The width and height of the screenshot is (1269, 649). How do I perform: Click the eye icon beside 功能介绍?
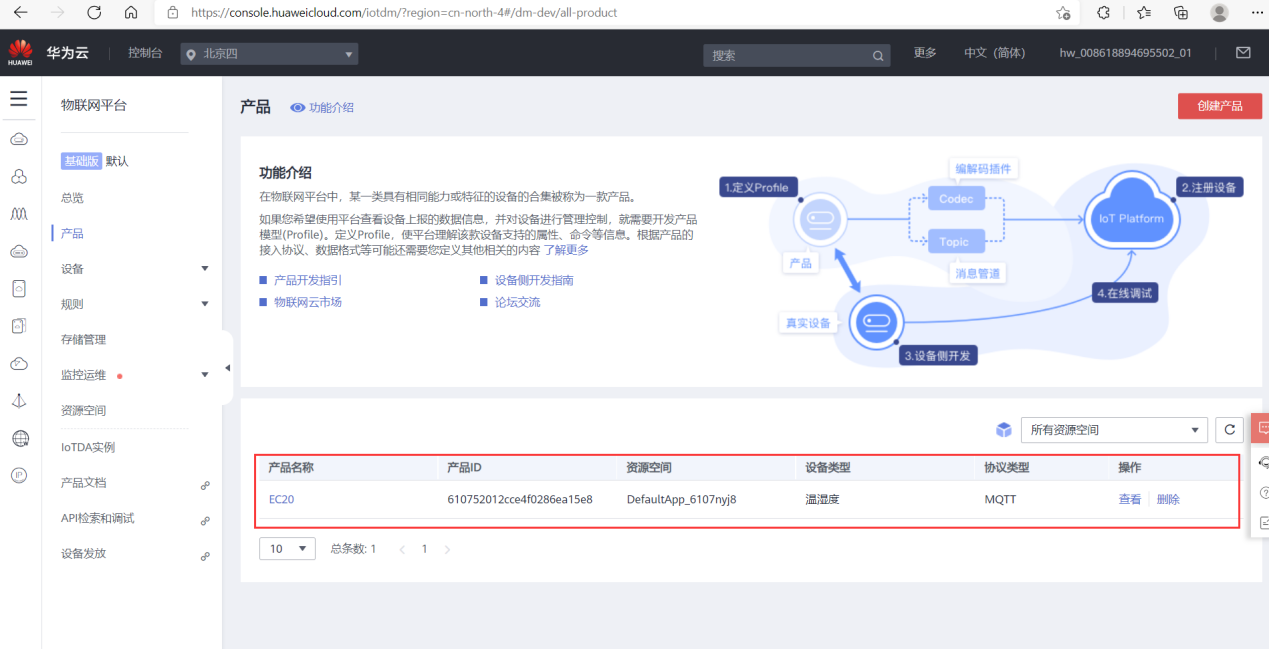point(297,107)
